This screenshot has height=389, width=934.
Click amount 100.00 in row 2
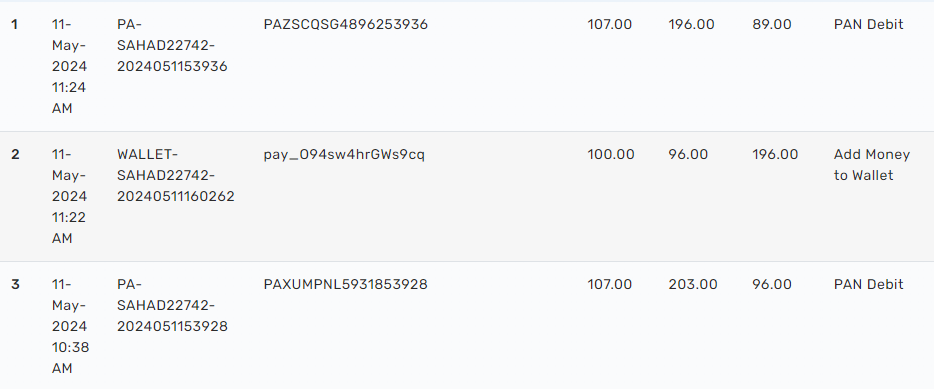tap(611, 154)
